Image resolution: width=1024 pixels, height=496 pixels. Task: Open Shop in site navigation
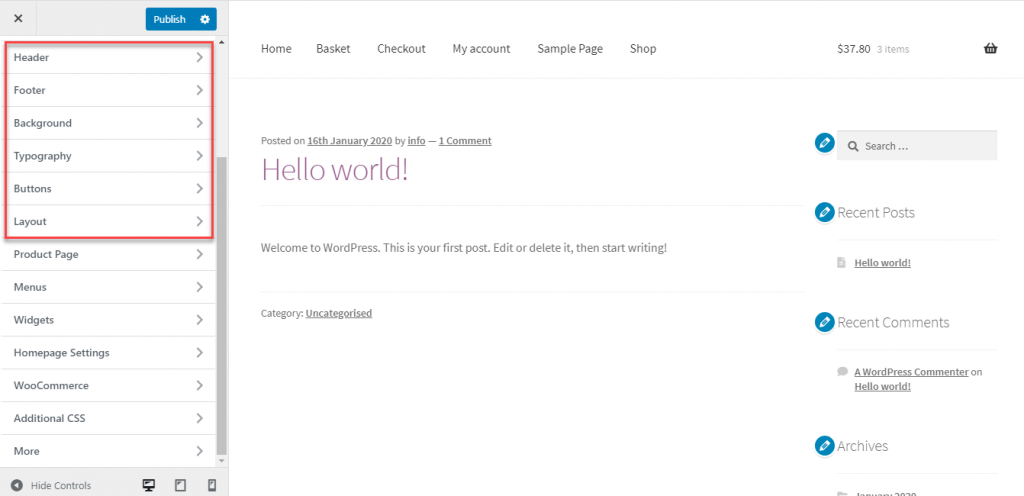[x=643, y=49]
